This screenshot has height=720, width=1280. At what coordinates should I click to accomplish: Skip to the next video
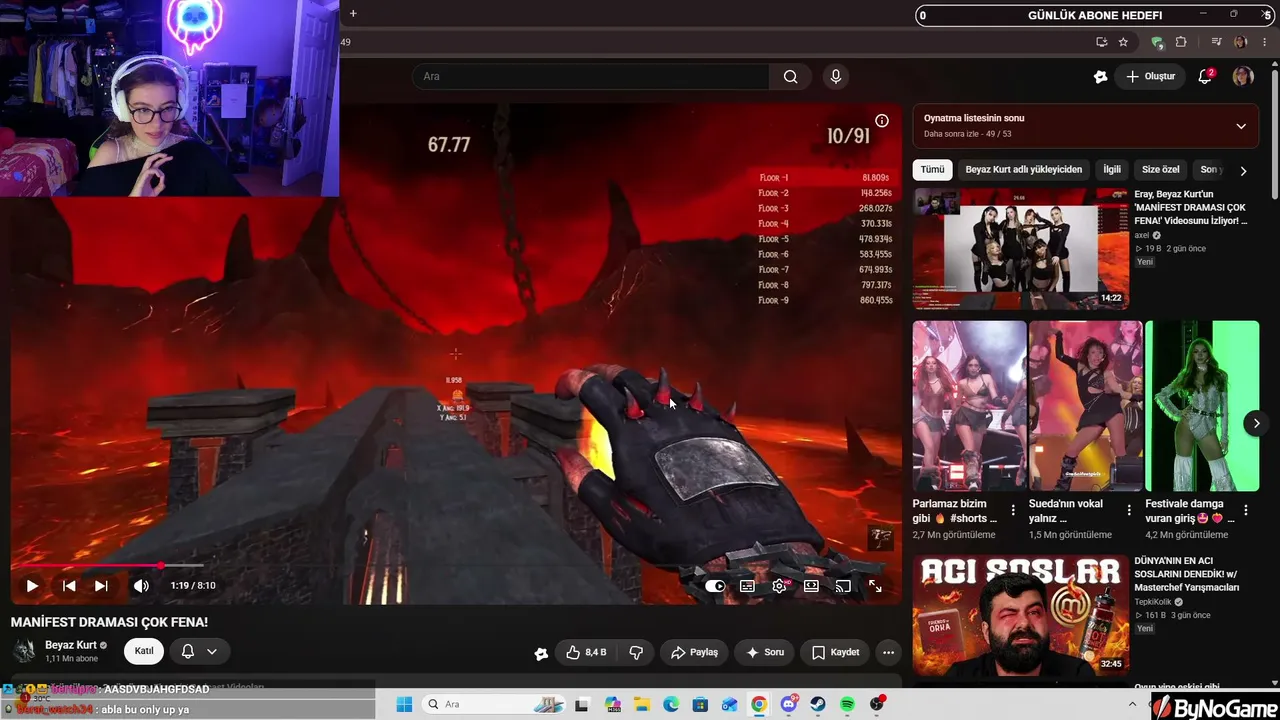pos(101,586)
